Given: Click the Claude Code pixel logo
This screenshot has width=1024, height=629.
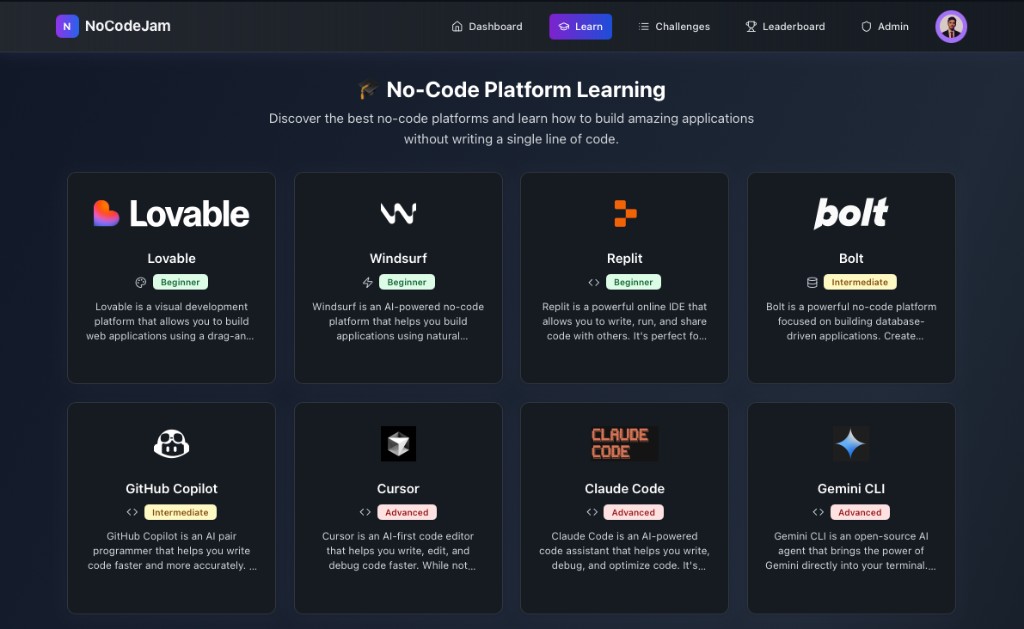Looking at the screenshot, I should pyautogui.click(x=625, y=443).
